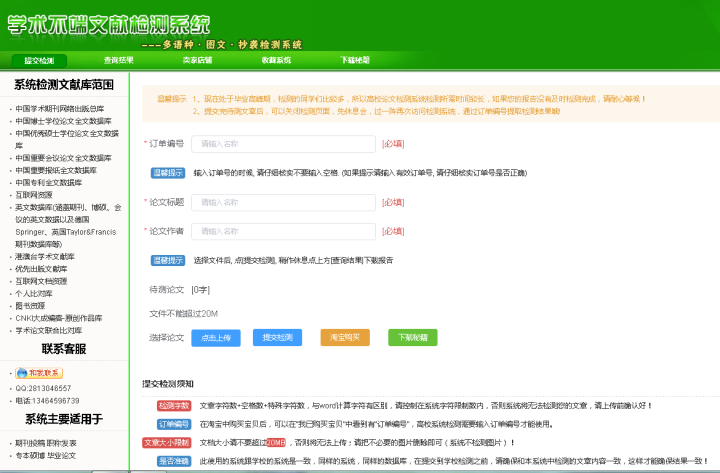Click the 系统主要适用于 heading

pyautogui.click(x=64, y=419)
